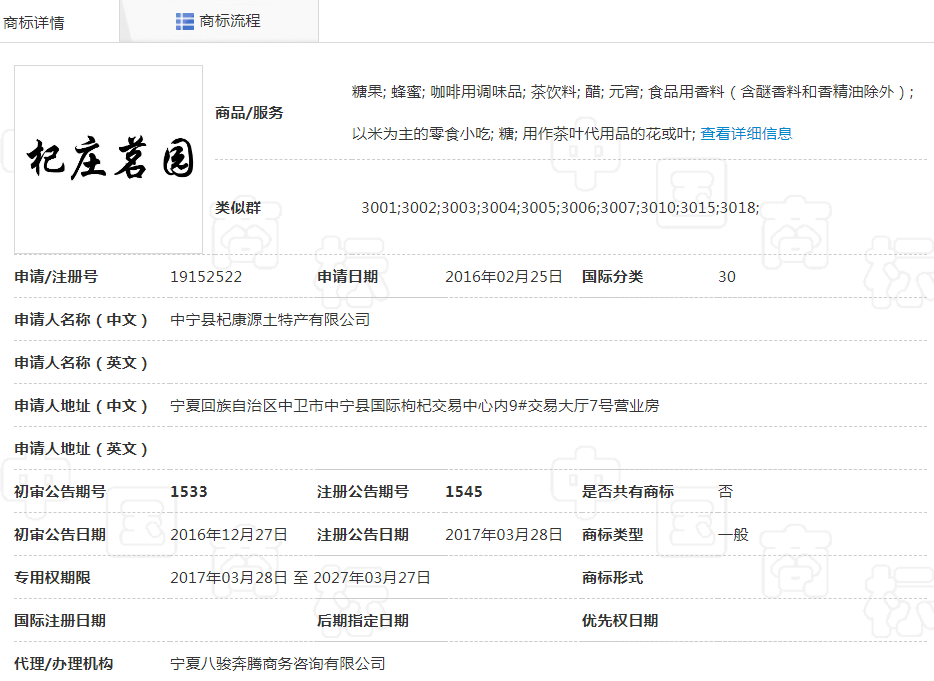Click the registration number 19152522
This screenshot has width=934, height=681.
point(206,277)
